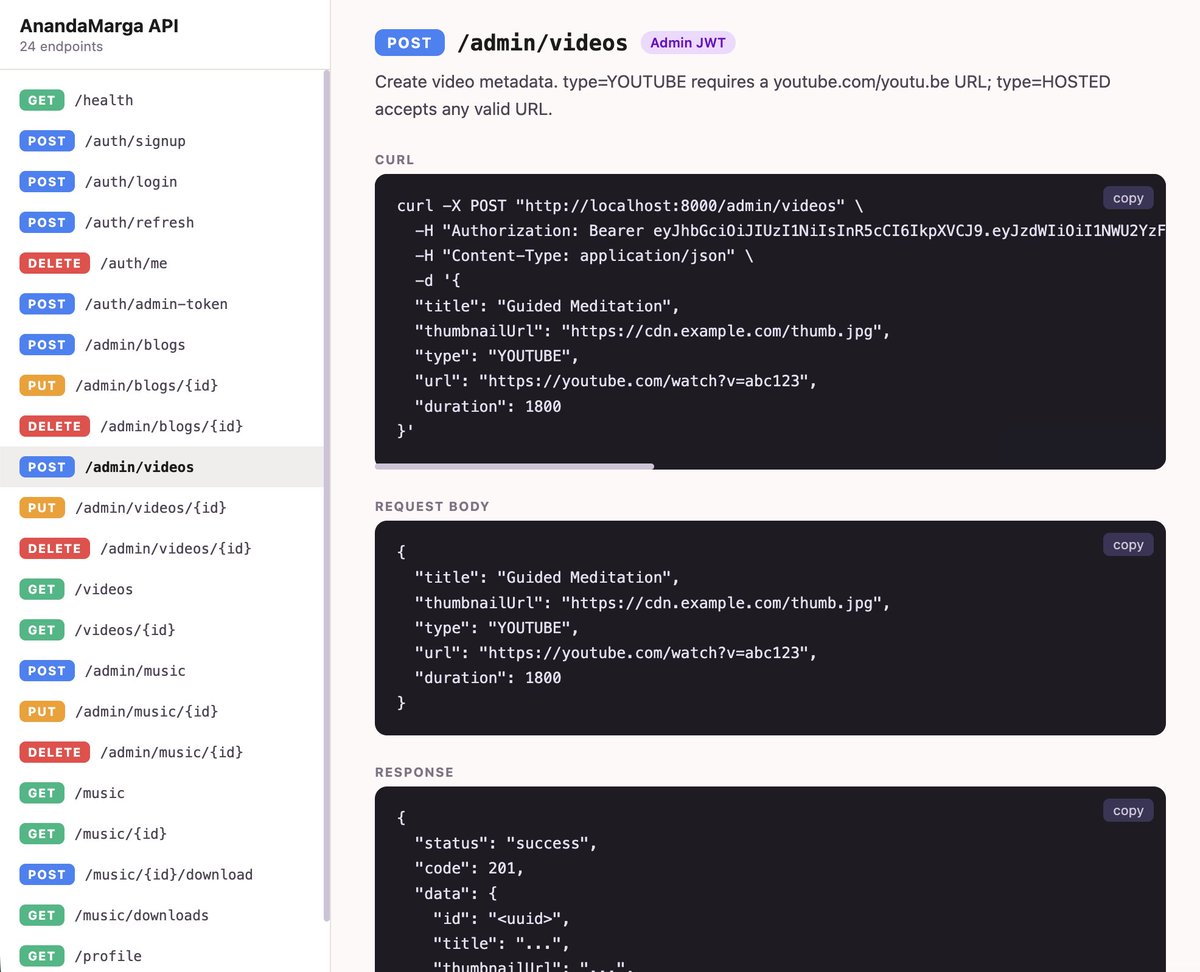Select the highlighted POST /admin/videos entry
The width and height of the screenshot is (1200, 972).
[x=161, y=467]
